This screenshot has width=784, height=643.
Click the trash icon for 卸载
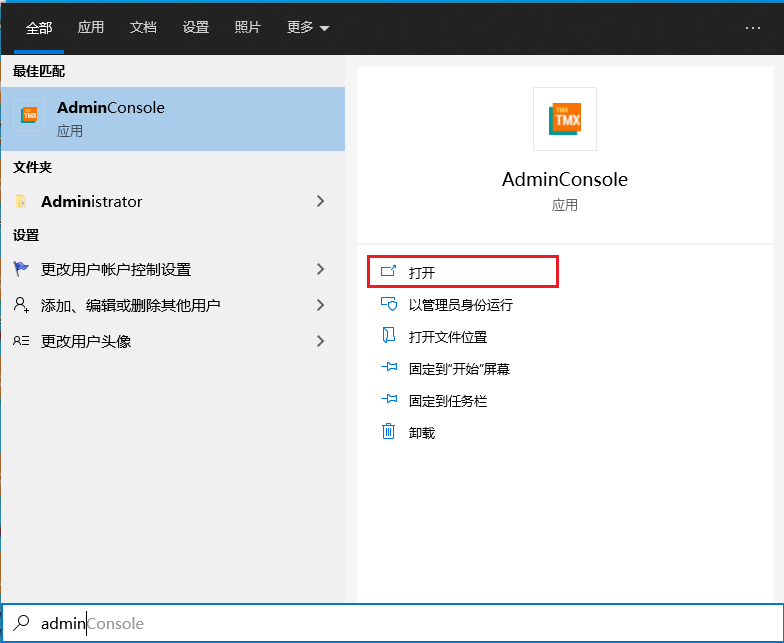click(x=389, y=432)
